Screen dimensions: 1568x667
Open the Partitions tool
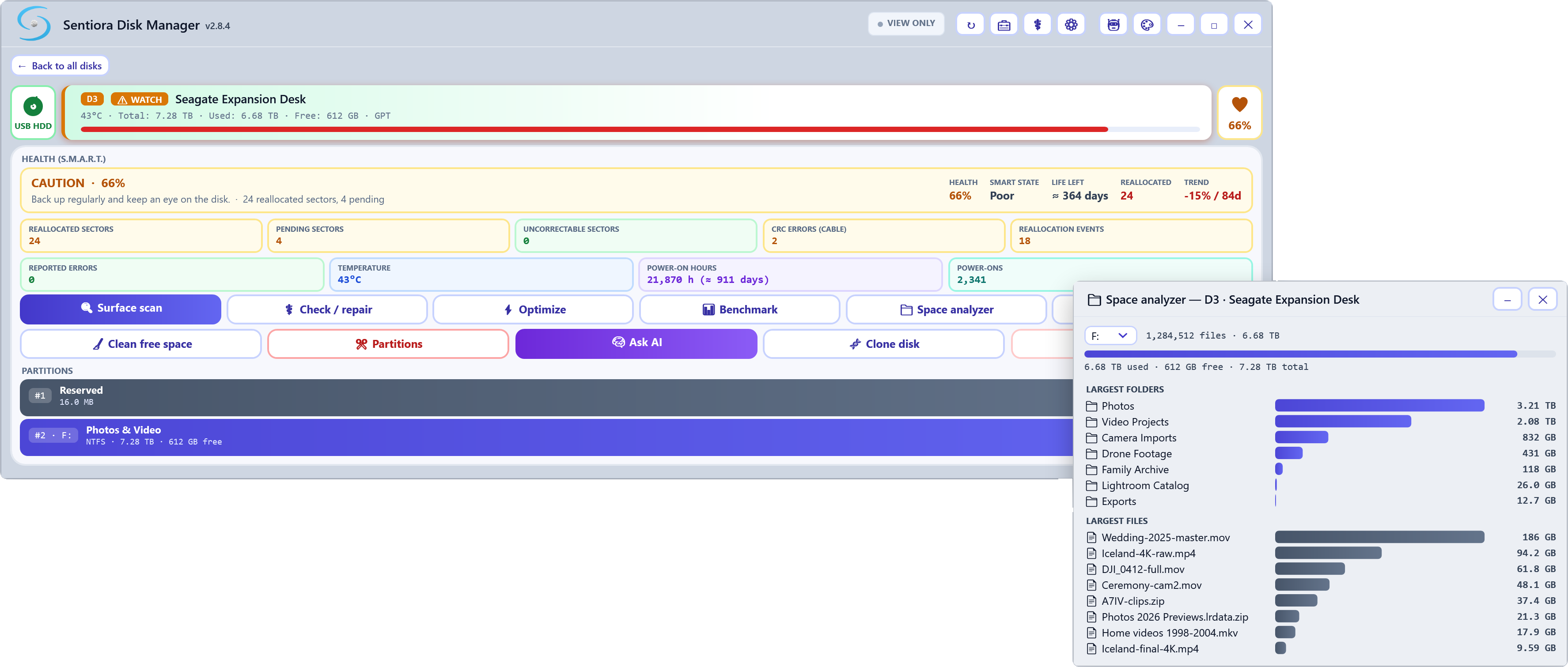coord(388,344)
